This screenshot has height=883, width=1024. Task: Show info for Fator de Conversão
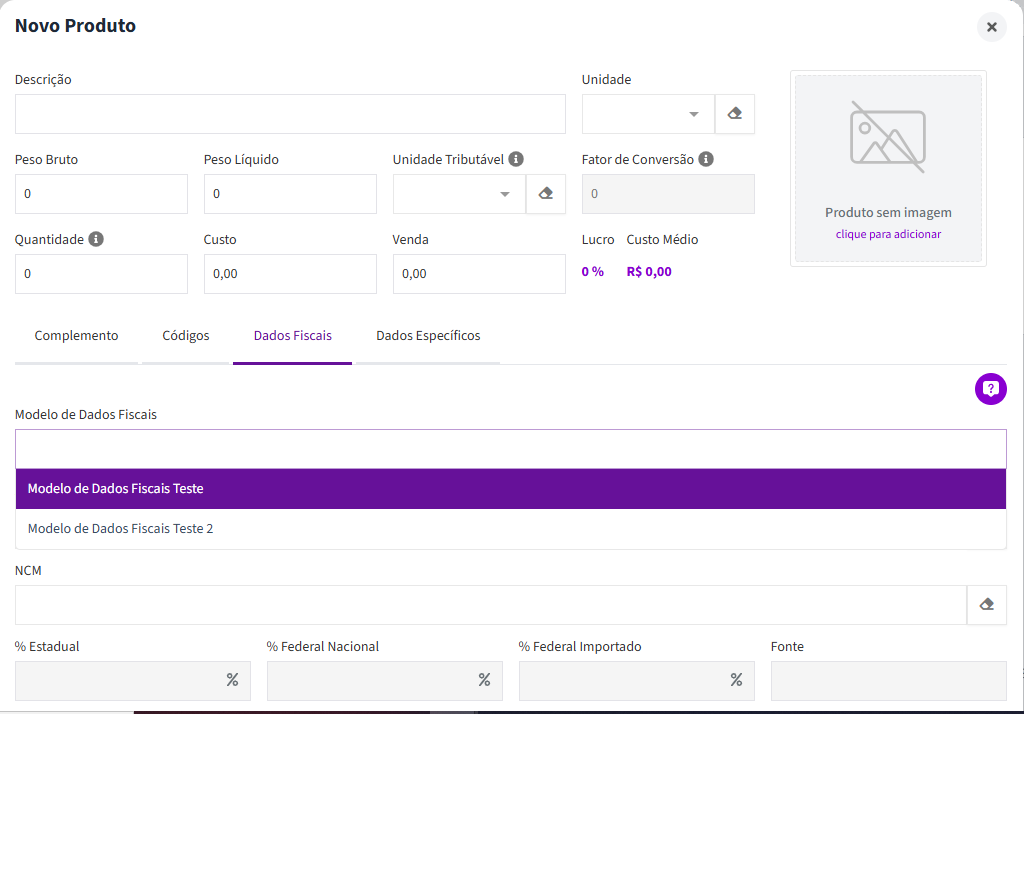pos(706,159)
